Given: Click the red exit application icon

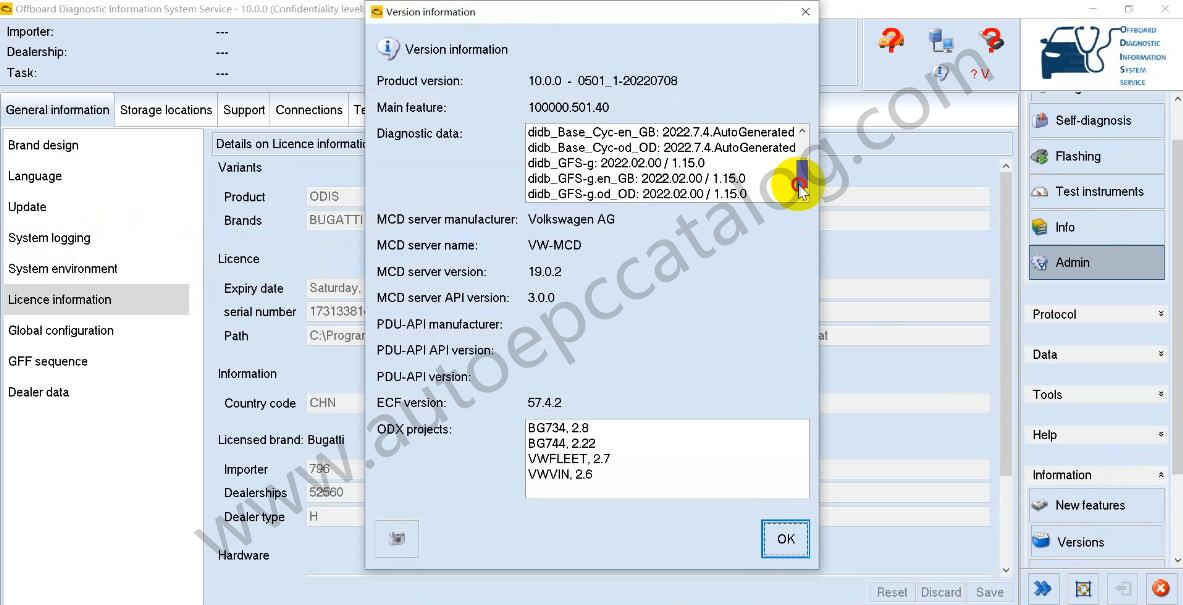Looking at the screenshot, I should [1162, 588].
